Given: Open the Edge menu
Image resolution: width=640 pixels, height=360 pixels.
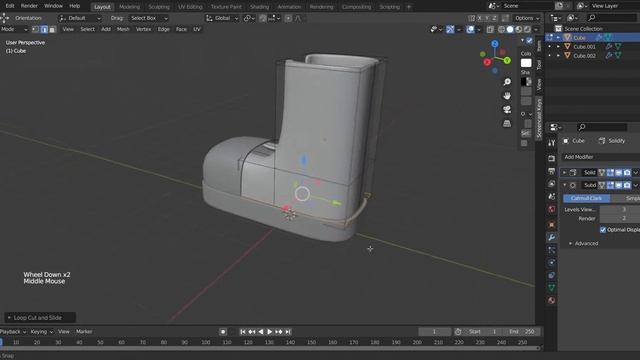Looking at the screenshot, I should pos(164,29).
